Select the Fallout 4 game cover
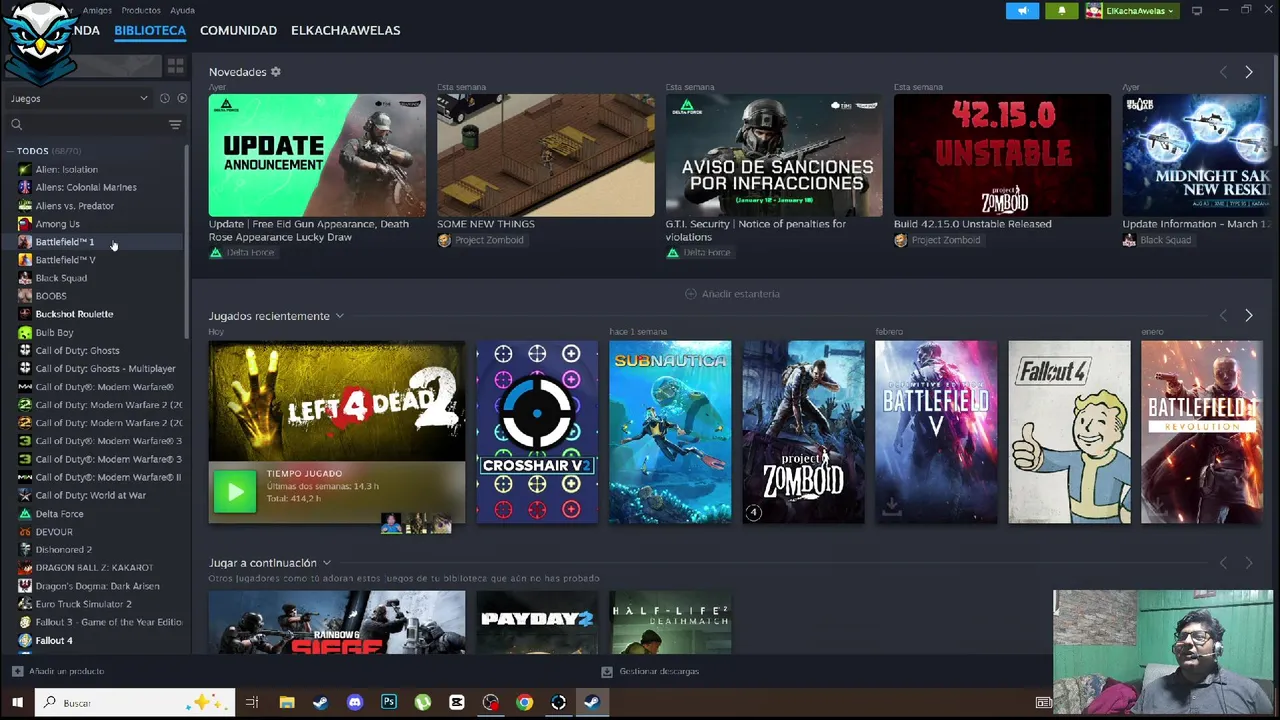 (x=1069, y=432)
